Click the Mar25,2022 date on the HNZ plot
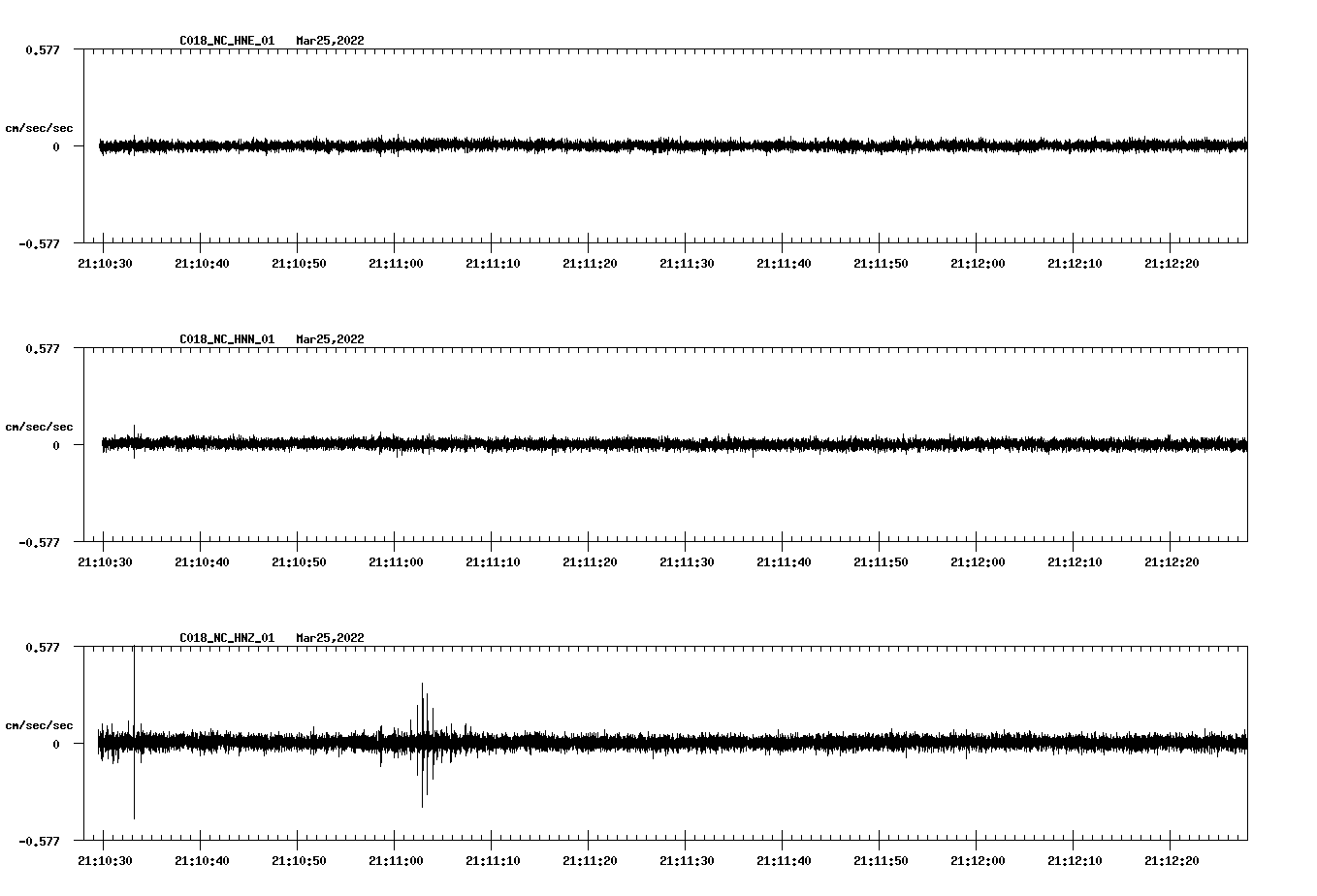The width and height of the screenshot is (1317, 896). [331, 638]
